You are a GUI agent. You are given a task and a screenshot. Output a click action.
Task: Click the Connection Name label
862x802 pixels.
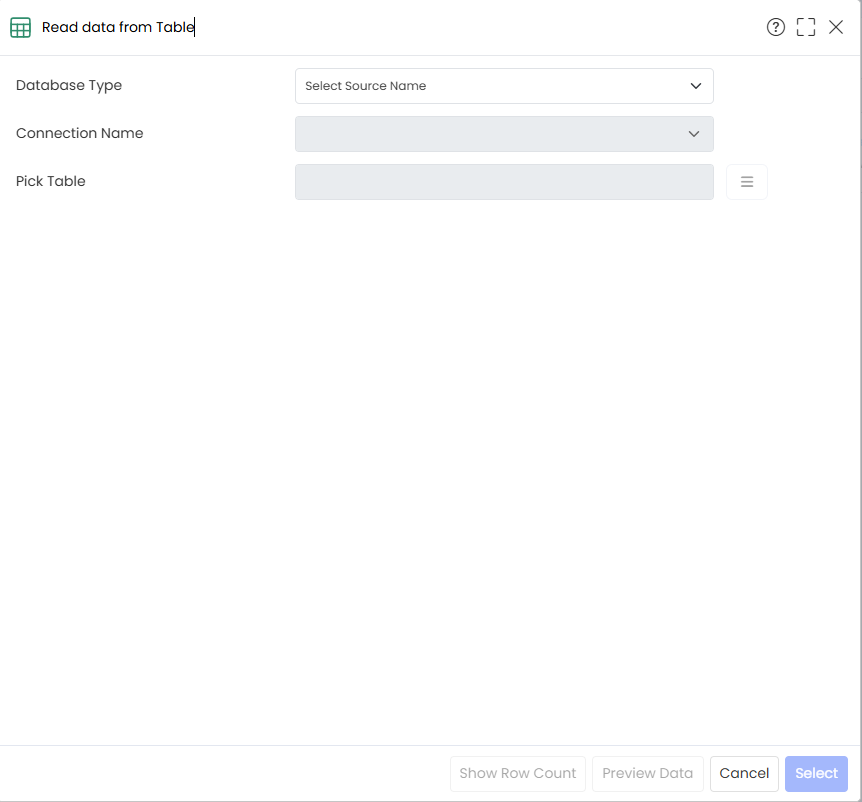point(80,133)
